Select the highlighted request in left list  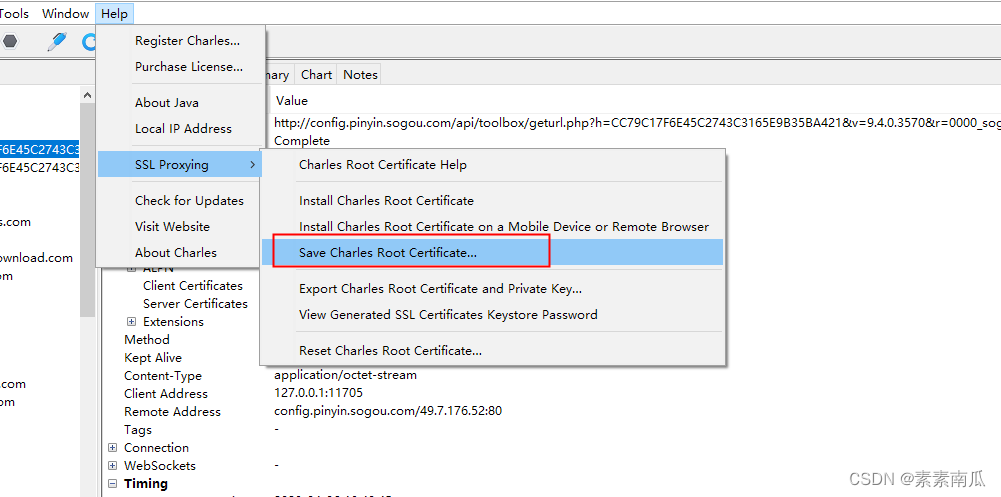click(40, 150)
